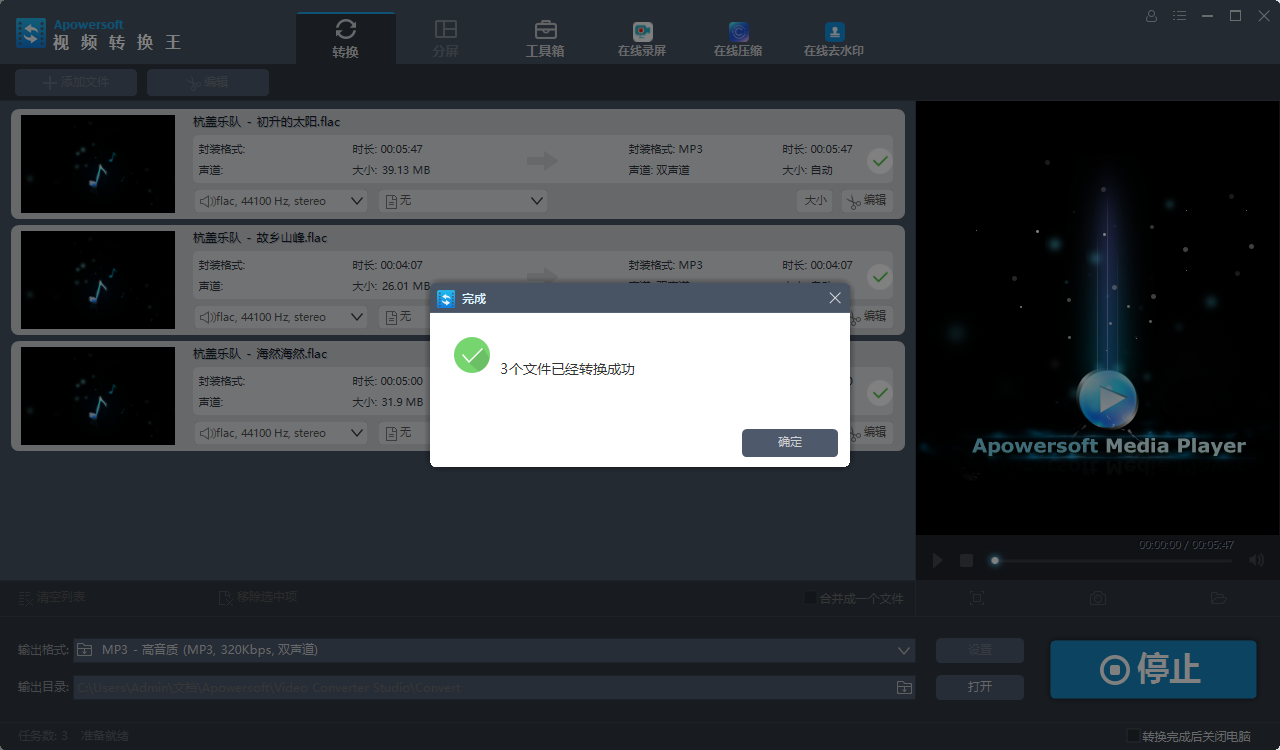Click 清空列表 to clear the list
The image size is (1280, 750).
tap(52, 597)
